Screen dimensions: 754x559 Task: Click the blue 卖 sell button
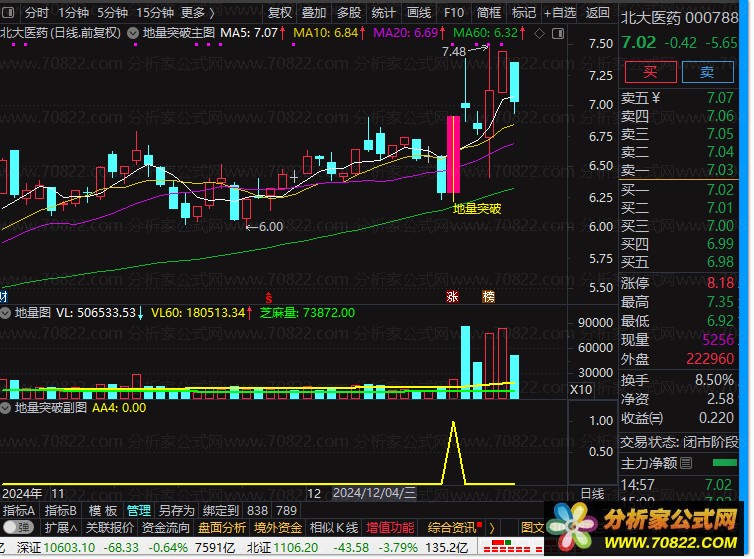click(707, 72)
